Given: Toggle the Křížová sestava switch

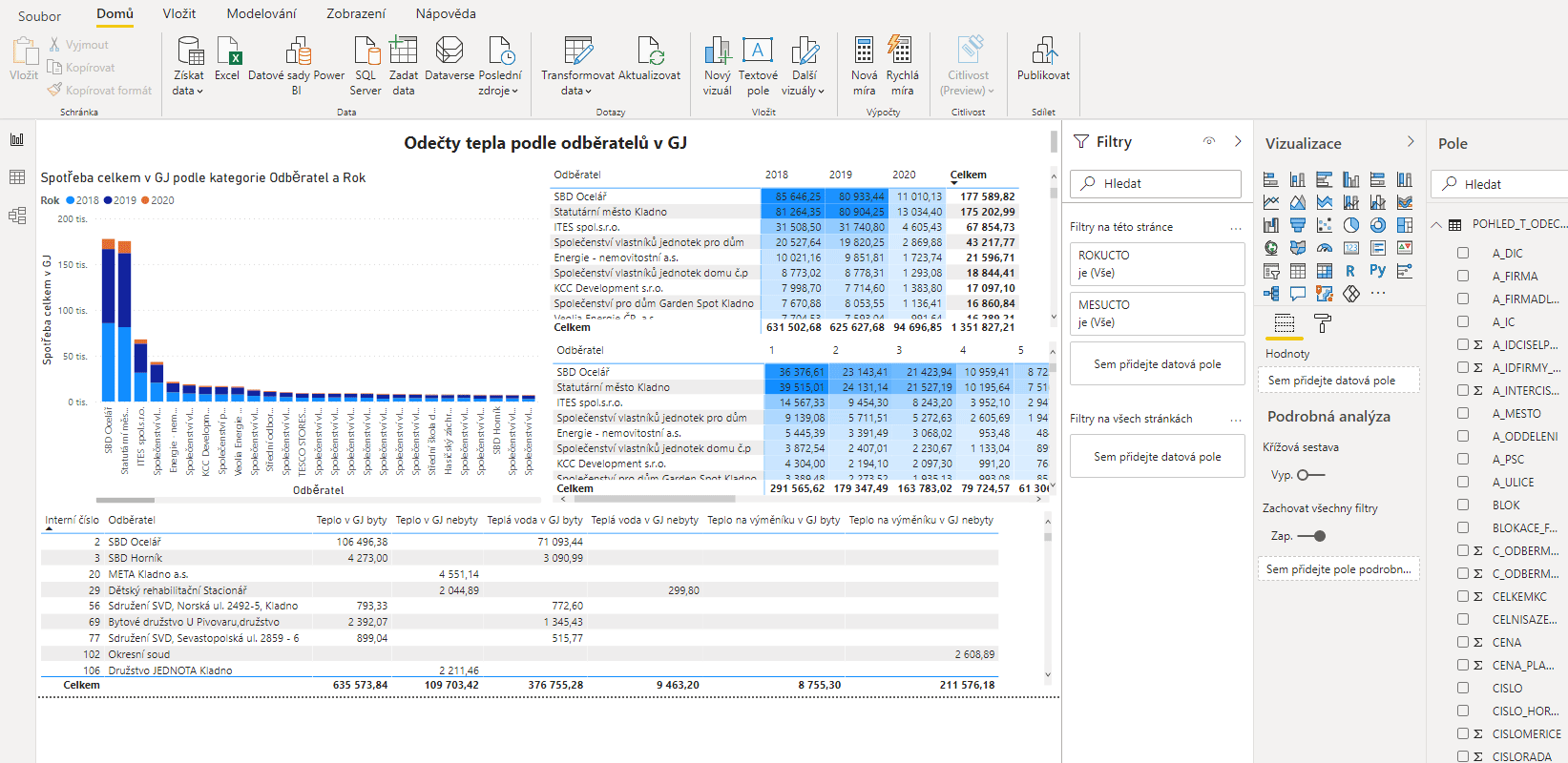Looking at the screenshot, I should pos(1310,475).
